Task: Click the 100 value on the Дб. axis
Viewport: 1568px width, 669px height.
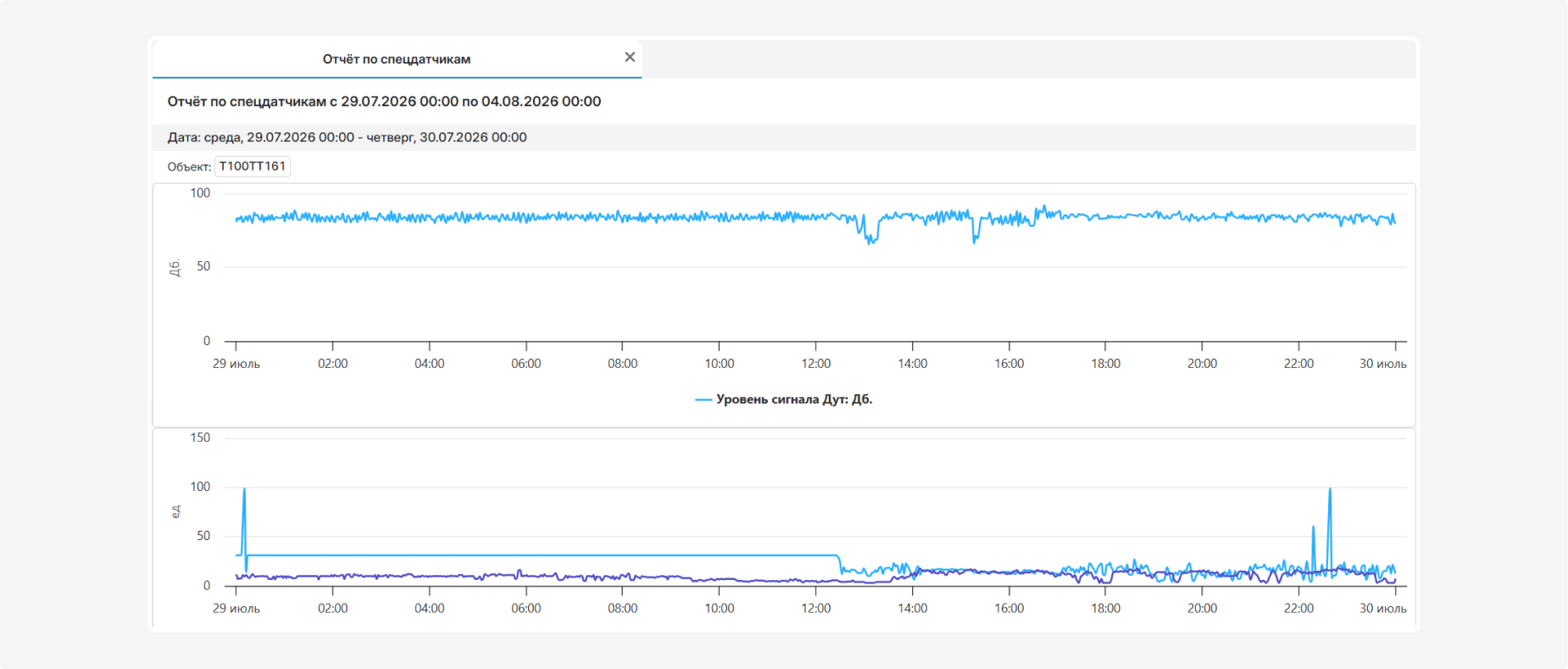Action: coord(200,192)
